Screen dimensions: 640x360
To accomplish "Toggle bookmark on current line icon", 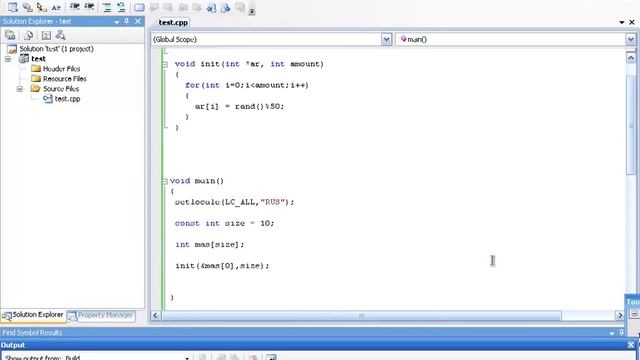I will (x=139, y=7).
